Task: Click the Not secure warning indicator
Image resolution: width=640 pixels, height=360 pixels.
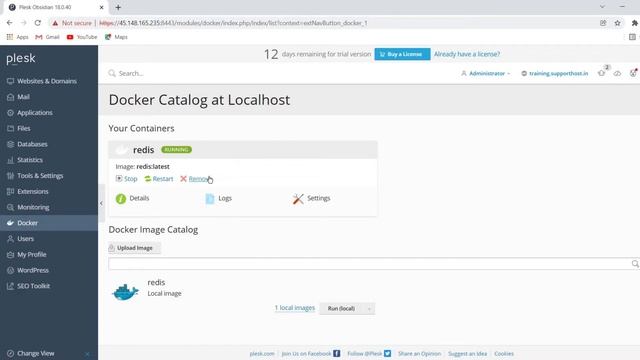Action: coord(72,23)
